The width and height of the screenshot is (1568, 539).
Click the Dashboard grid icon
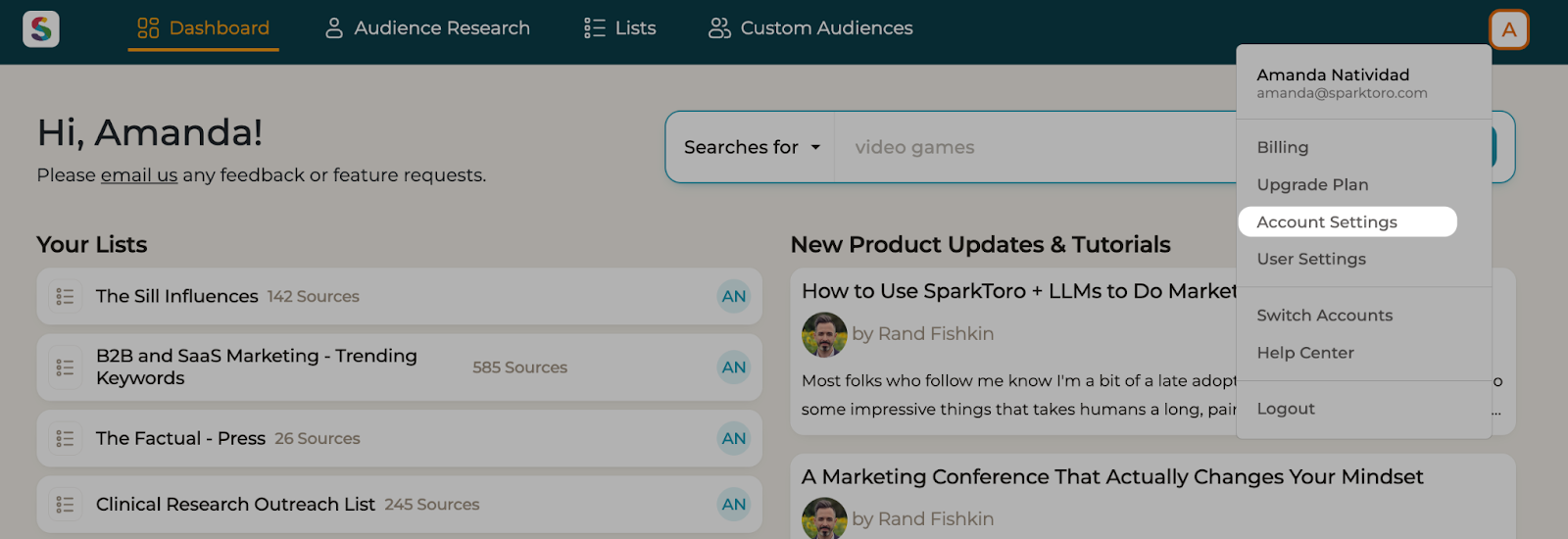[148, 28]
